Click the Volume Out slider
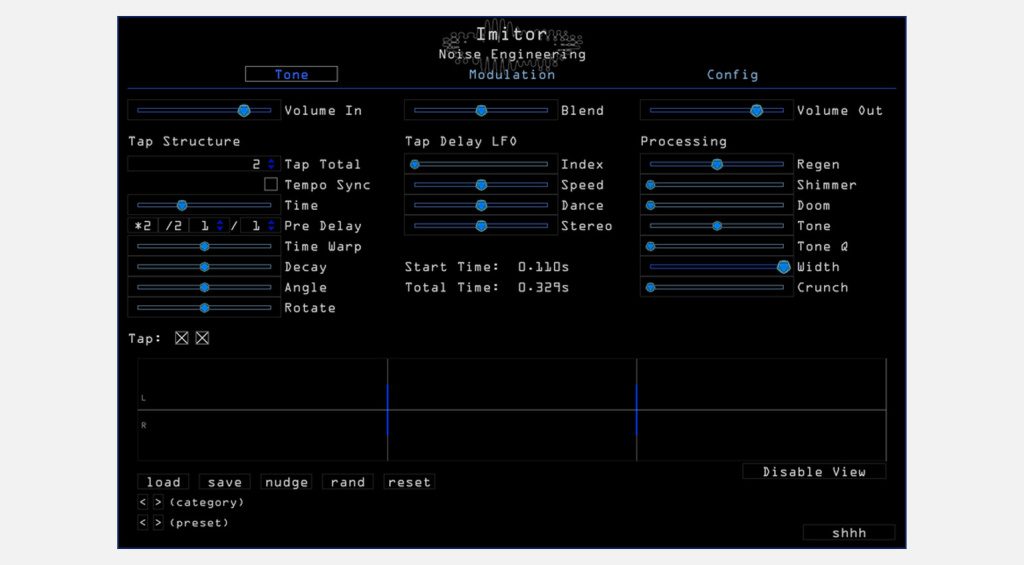Viewport: 1024px width, 565px height. (716, 110)
